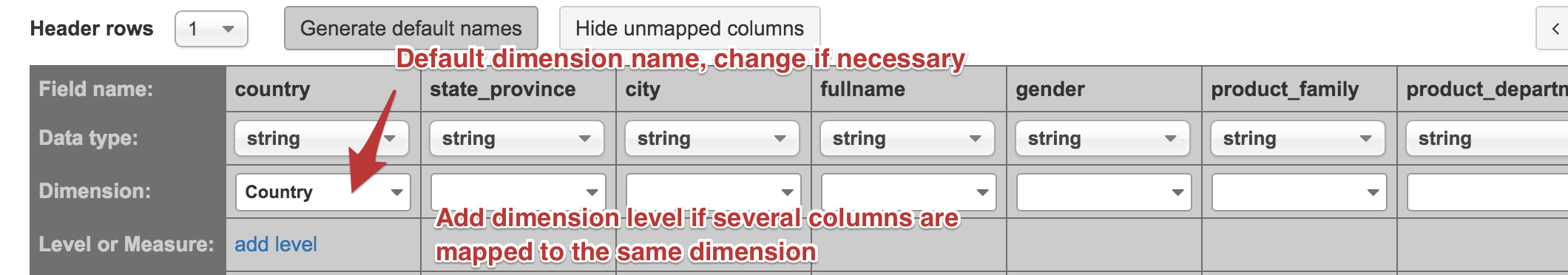Screen dimensions: 1568x275
Task: Open gender data type dropdown
Action: pos(1103,138)
